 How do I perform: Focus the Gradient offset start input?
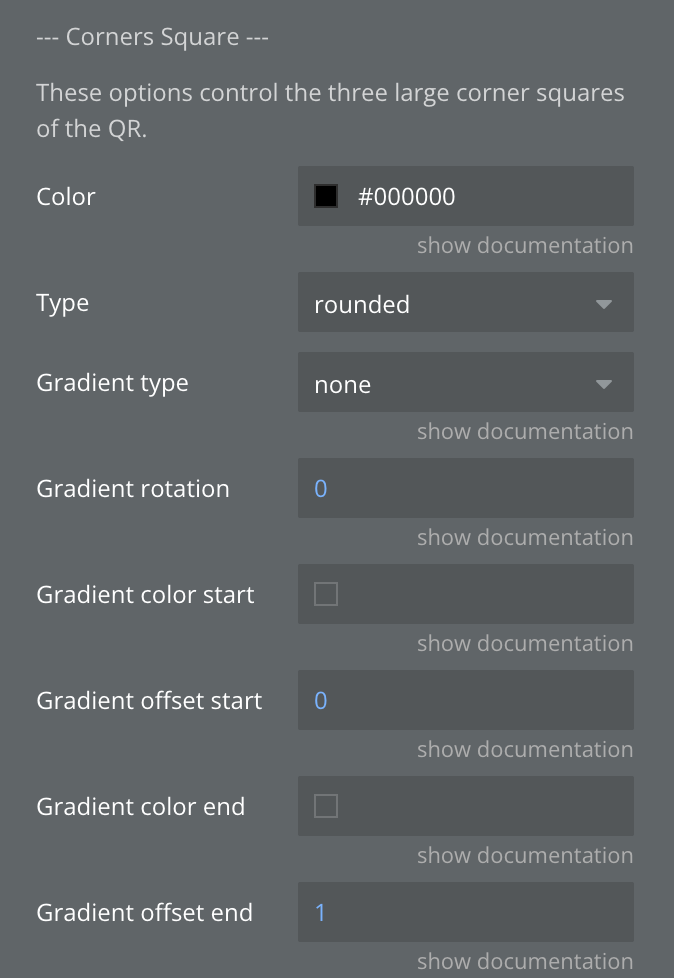(x=465, y=701)
